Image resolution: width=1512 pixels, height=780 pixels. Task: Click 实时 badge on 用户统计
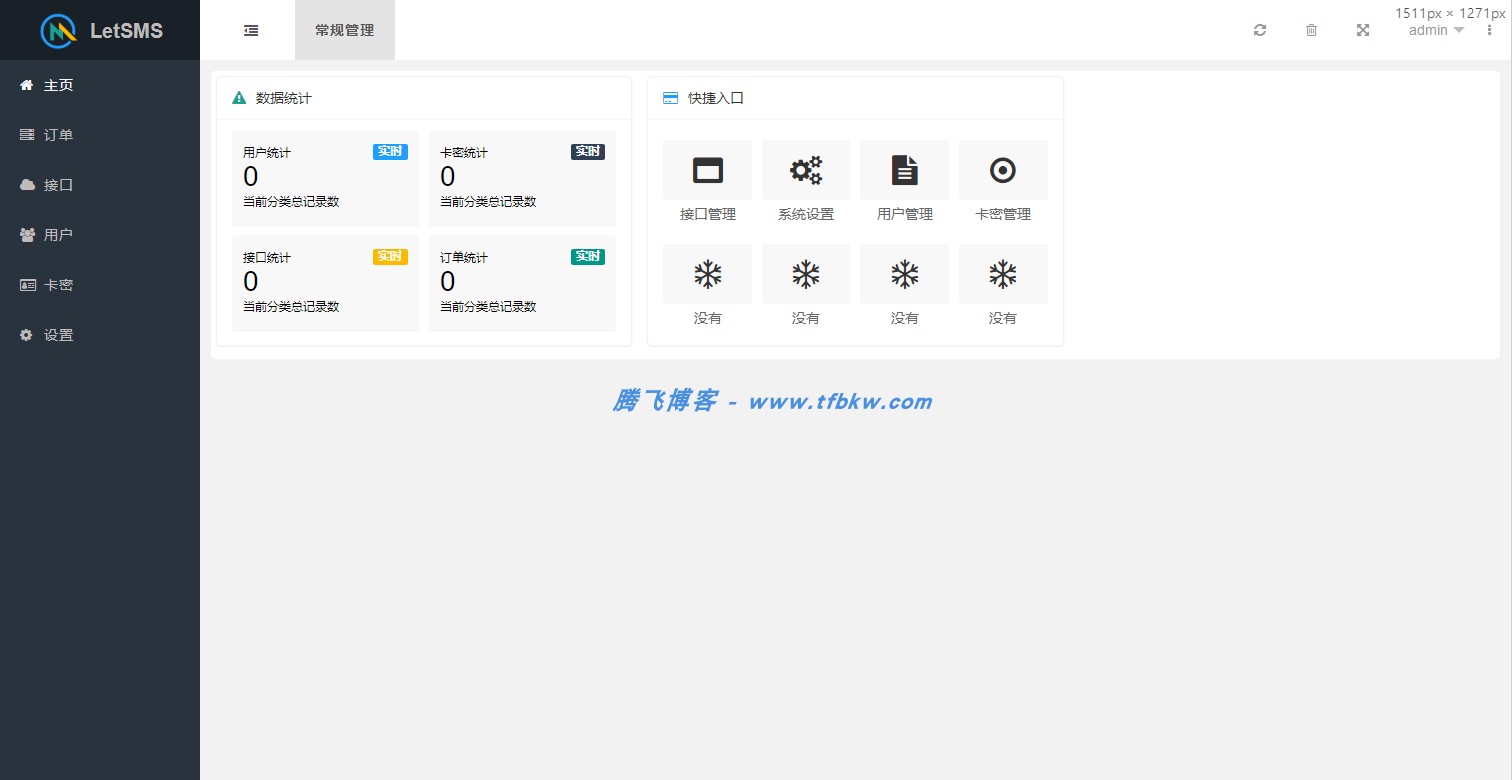[x=390, y=152]
